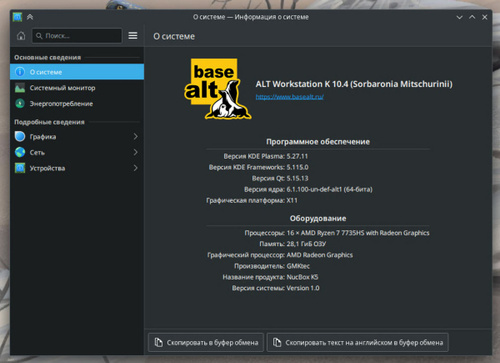Click the Qt version value 5.15.13

click(297, 178)
